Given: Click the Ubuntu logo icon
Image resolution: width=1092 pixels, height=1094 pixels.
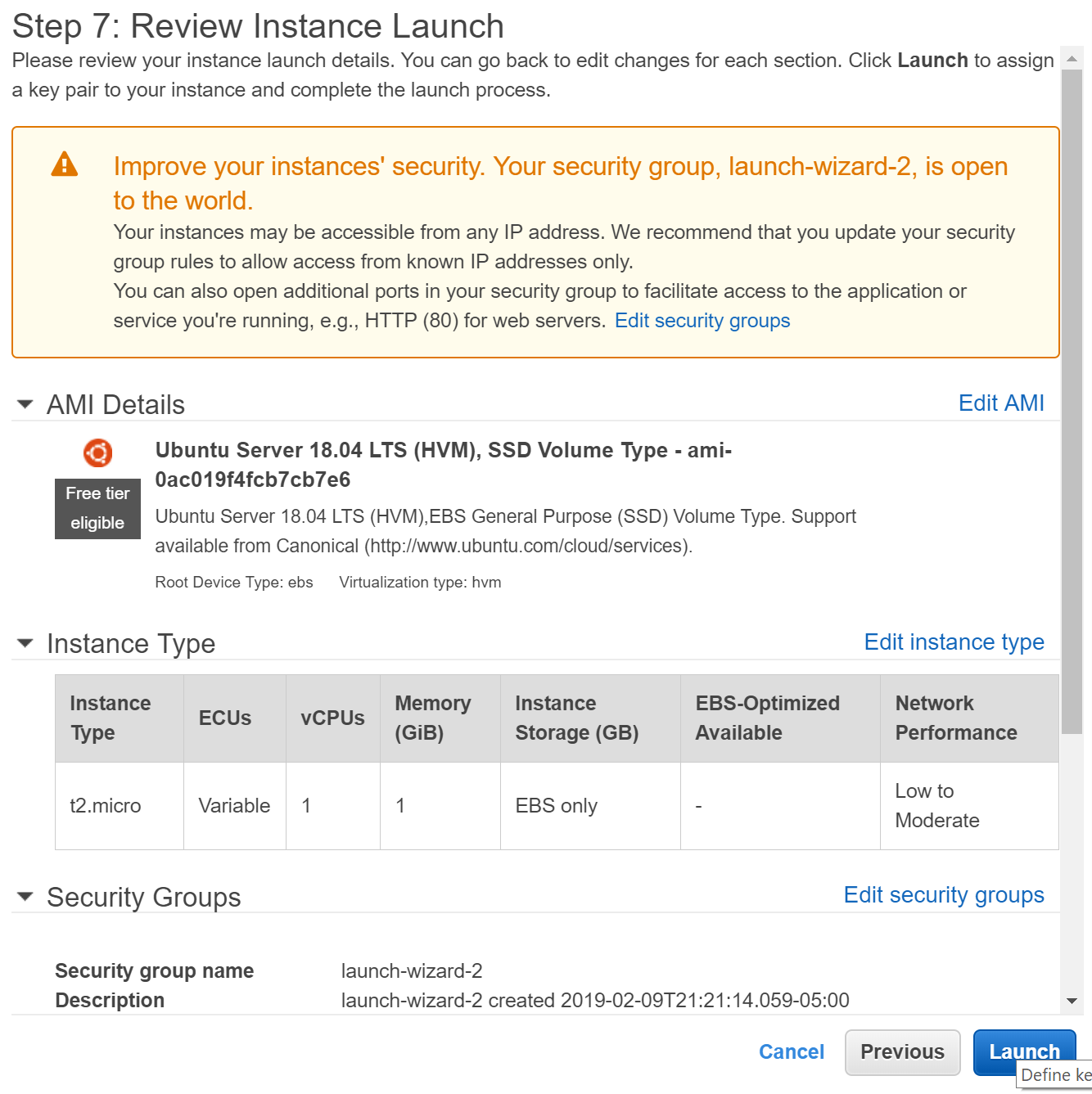Looking at the screenshot, I should click(97, 452).
